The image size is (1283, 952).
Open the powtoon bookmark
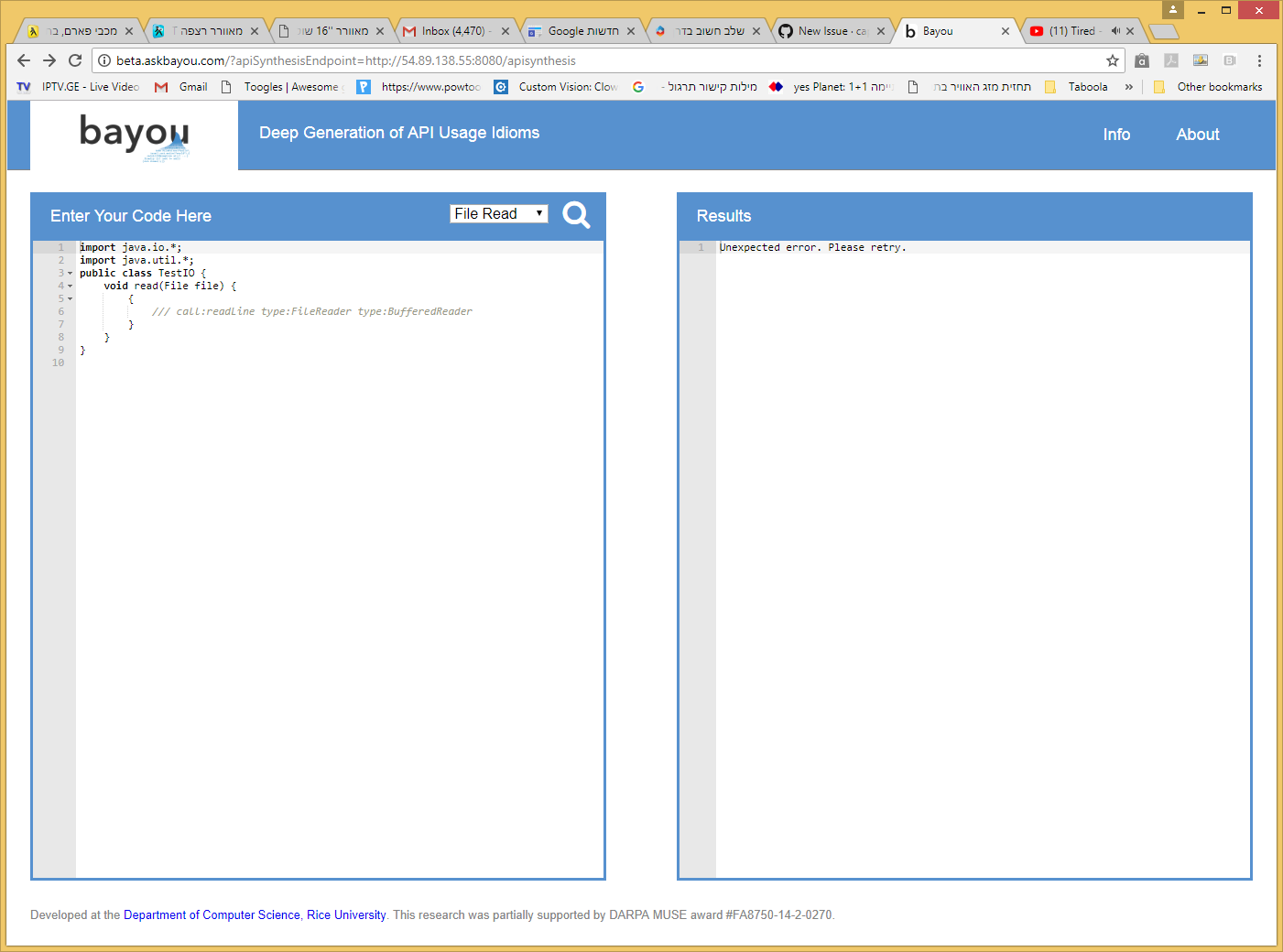pos(419,87)
